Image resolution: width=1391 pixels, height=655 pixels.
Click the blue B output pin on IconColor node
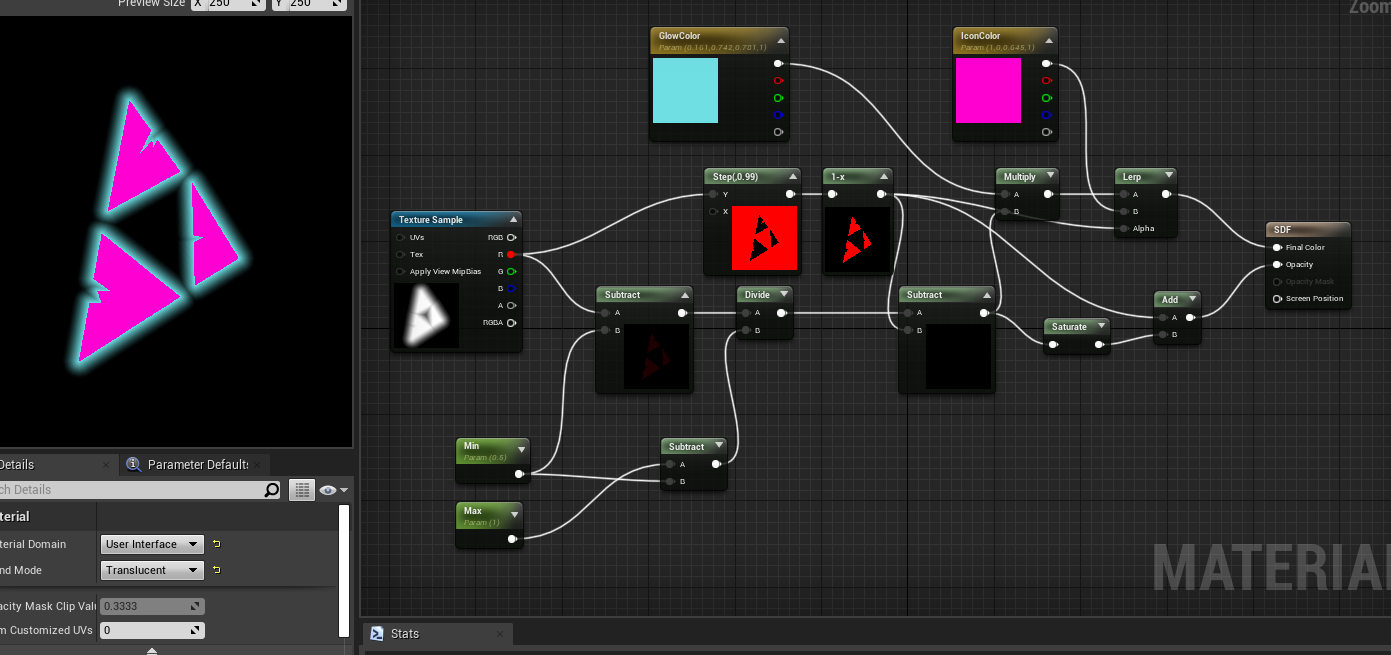pyautogui.click(x=1047, y=115)
